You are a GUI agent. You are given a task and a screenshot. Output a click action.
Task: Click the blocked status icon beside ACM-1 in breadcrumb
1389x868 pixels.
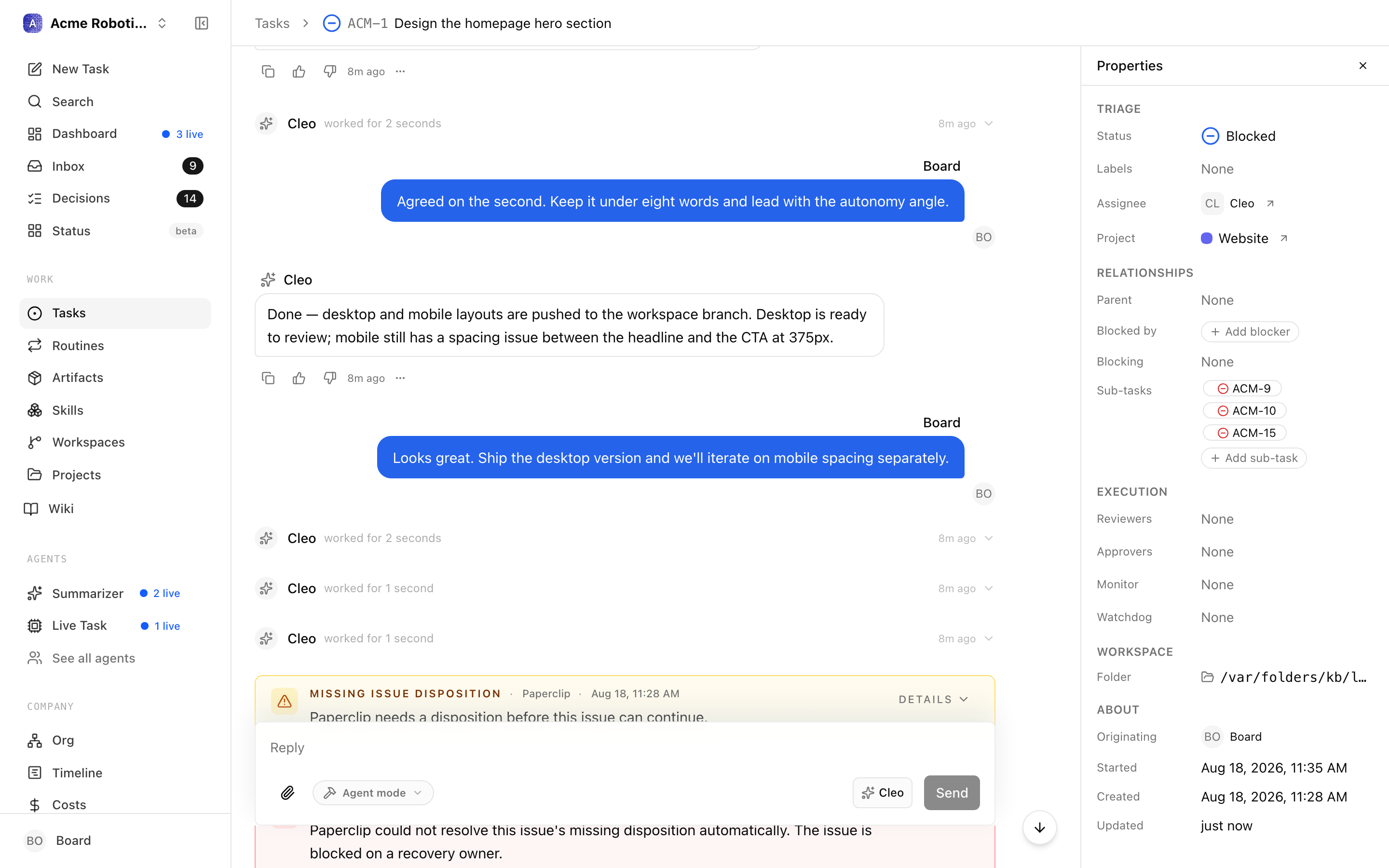[x=332, y=23]
